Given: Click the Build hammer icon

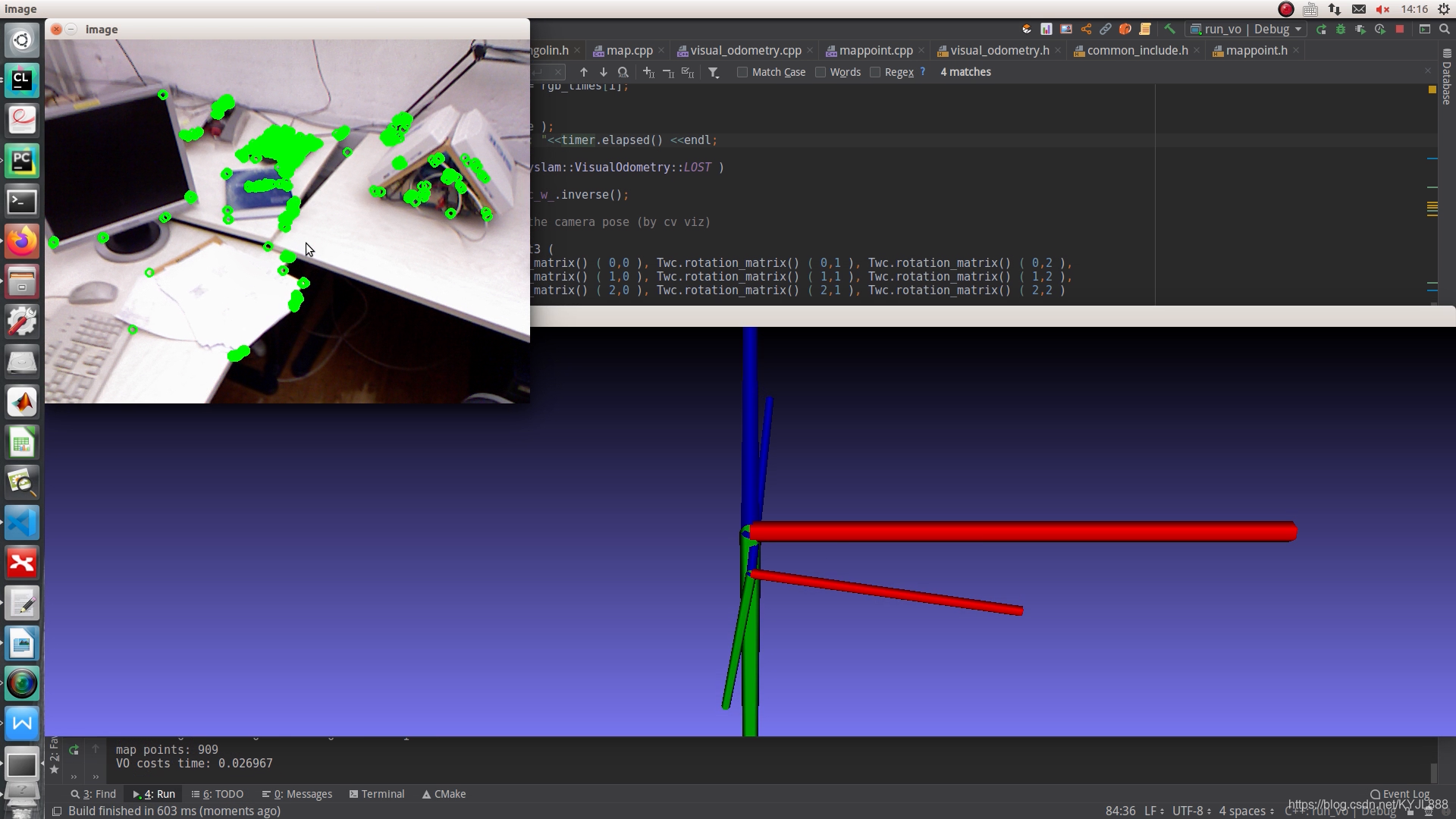Looking at the screenshot, I should [x=1169, y=29].
